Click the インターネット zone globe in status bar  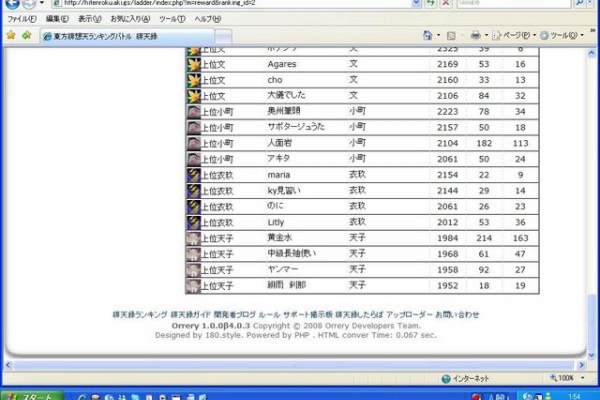446,379
